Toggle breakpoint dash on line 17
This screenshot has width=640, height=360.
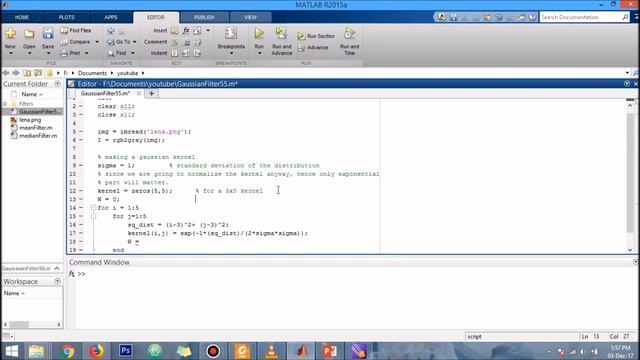81,233
